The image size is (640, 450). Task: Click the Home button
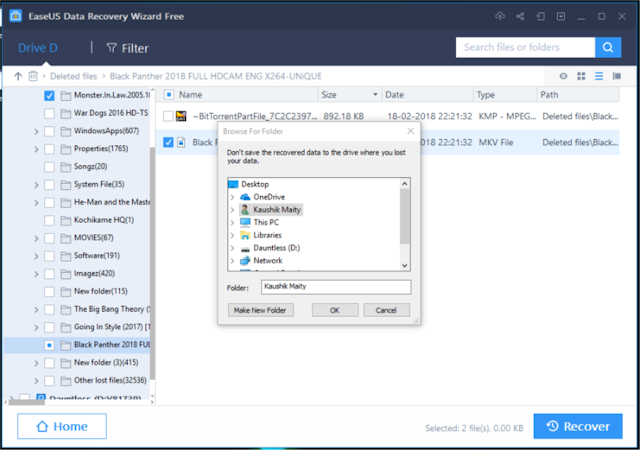click(62, 426)
